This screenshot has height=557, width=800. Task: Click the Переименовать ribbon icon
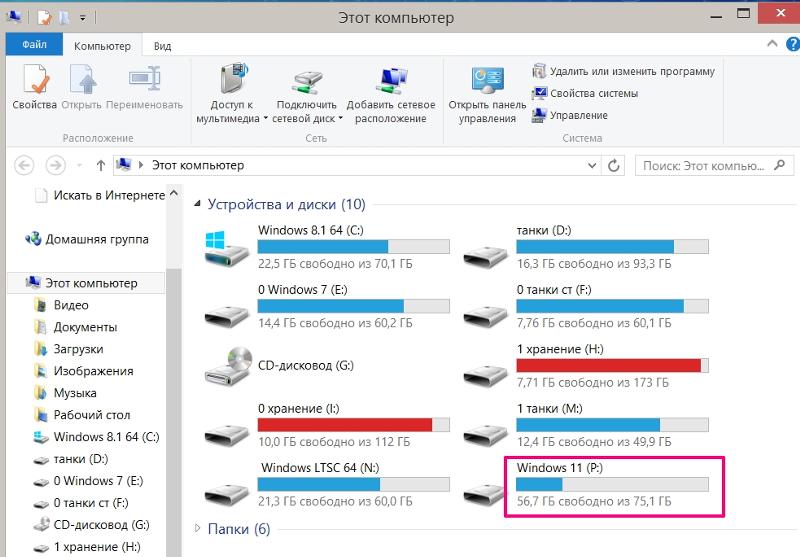click(x=144, y=78)
